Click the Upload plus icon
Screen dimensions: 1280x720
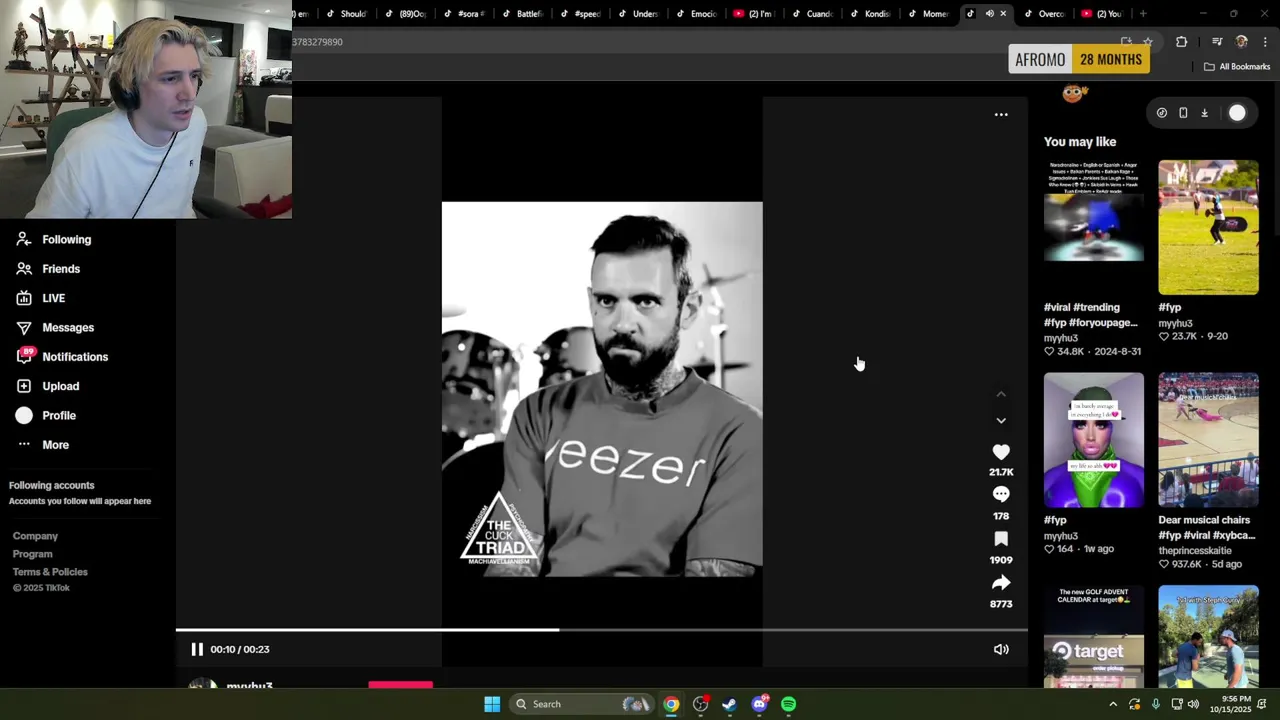(x=24, y=386)
